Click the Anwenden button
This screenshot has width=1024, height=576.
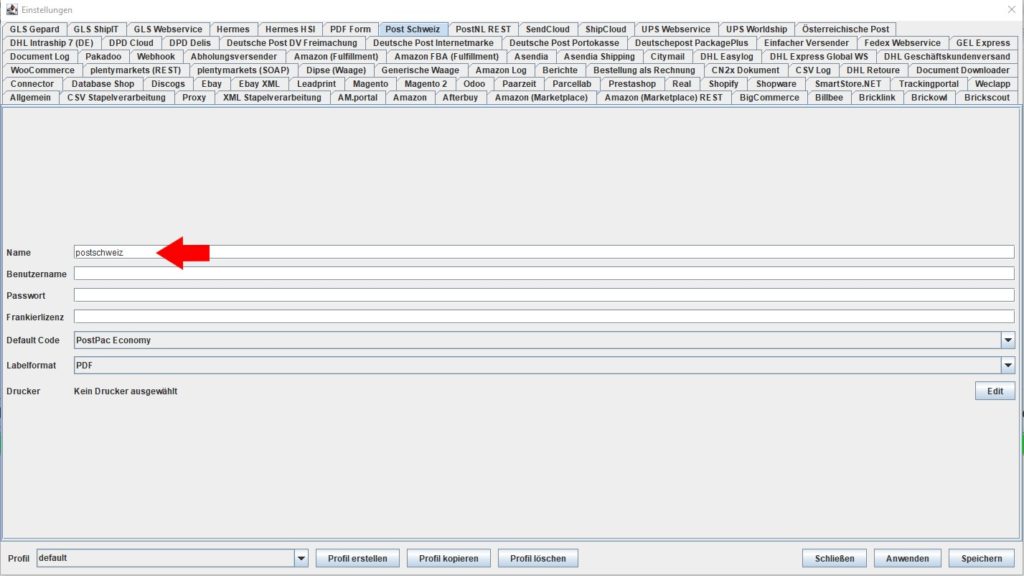pyautogui.click(x=907, y=558)
